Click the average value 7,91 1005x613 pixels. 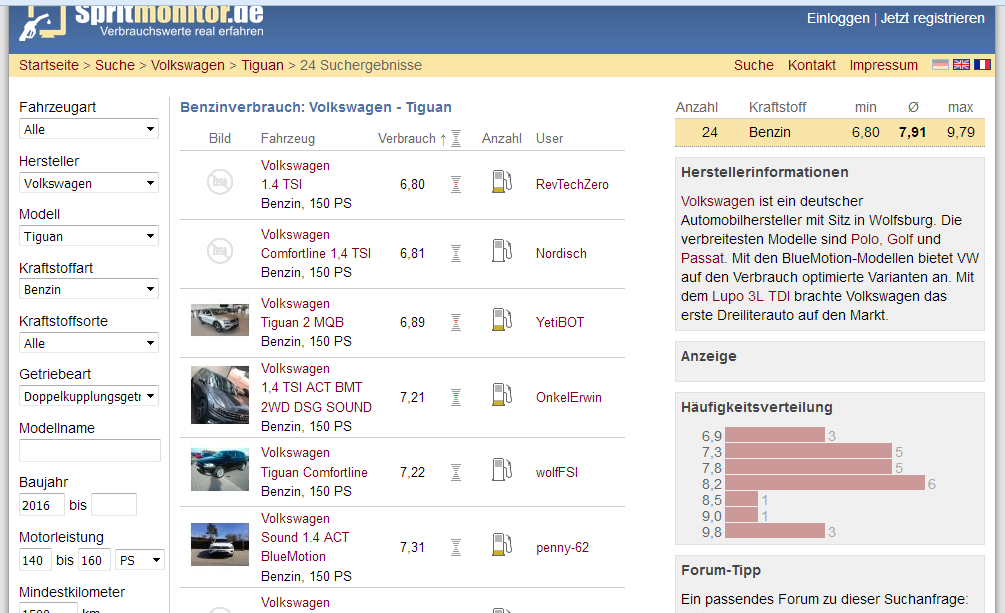tap(913, 133)
